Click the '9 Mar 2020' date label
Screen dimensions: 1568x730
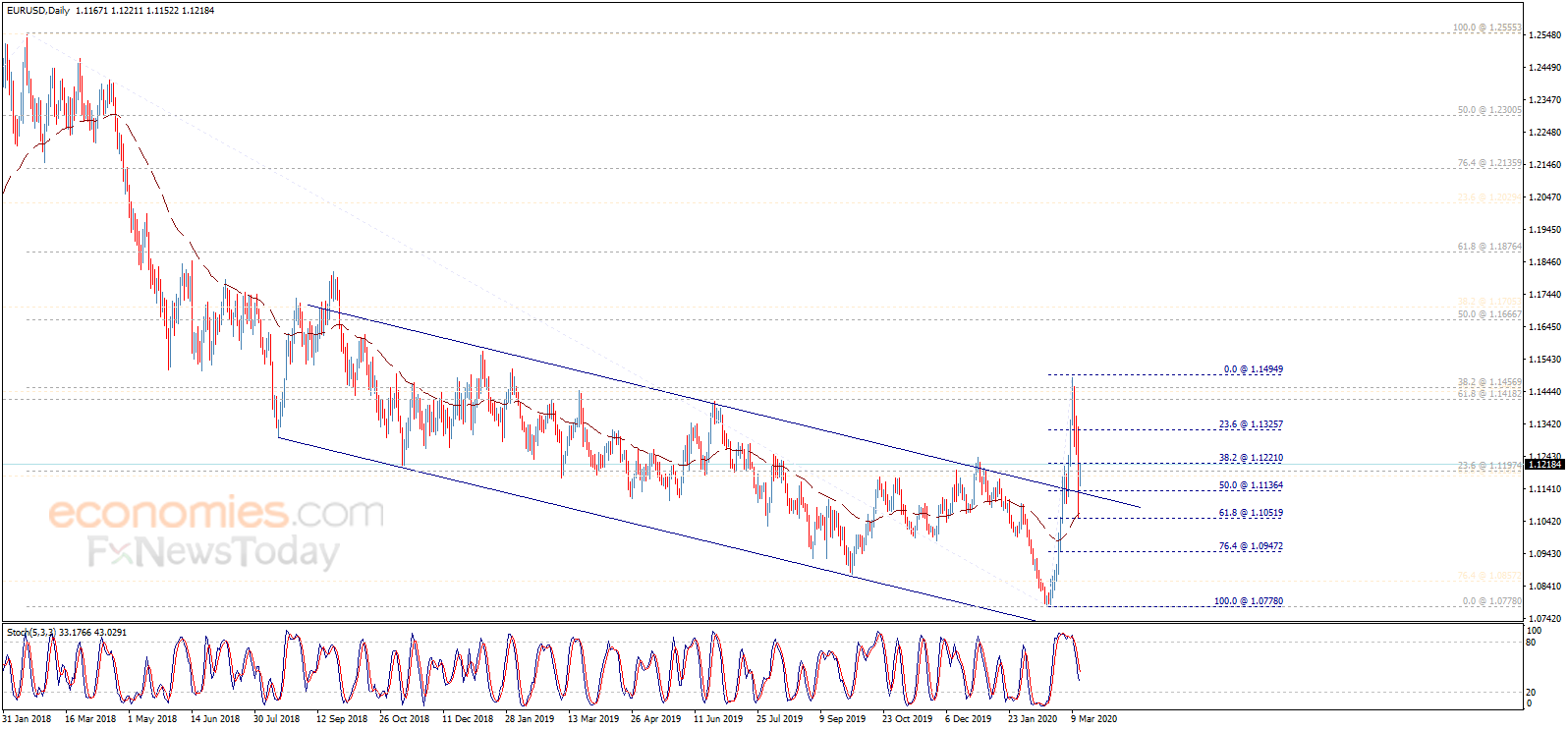[x=1093, y=719]
